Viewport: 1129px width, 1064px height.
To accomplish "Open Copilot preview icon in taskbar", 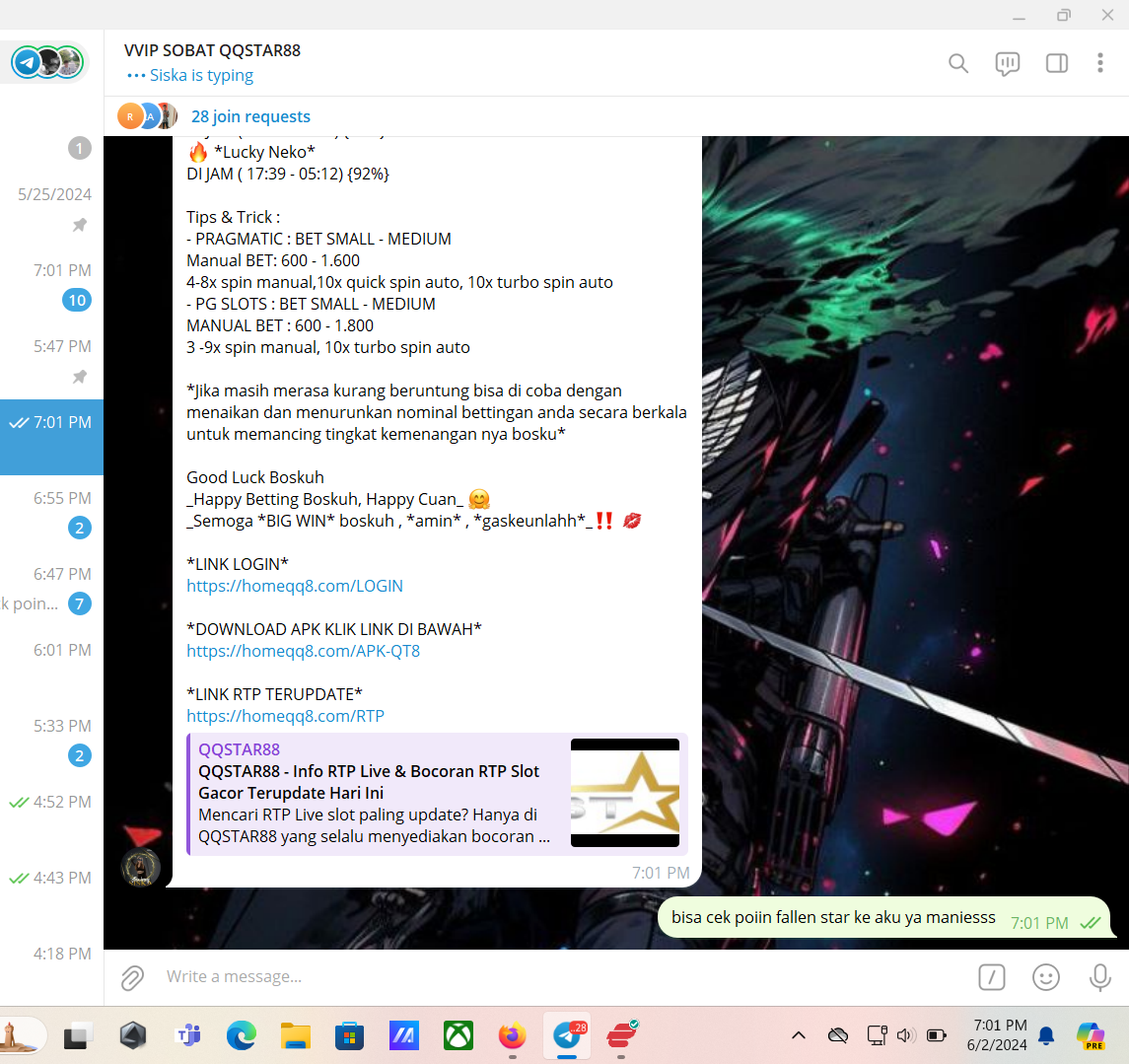I will [1091, 1036].
